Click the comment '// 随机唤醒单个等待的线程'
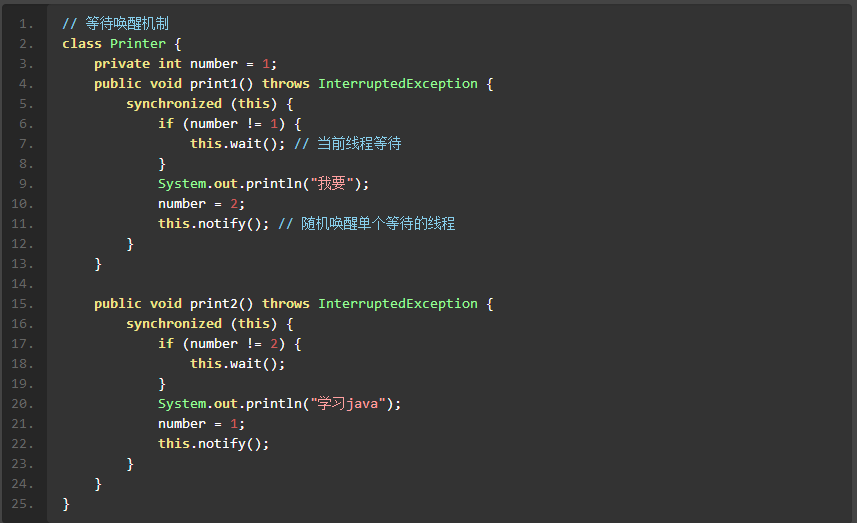Screen dimensions: 857x523 point(367,224)
